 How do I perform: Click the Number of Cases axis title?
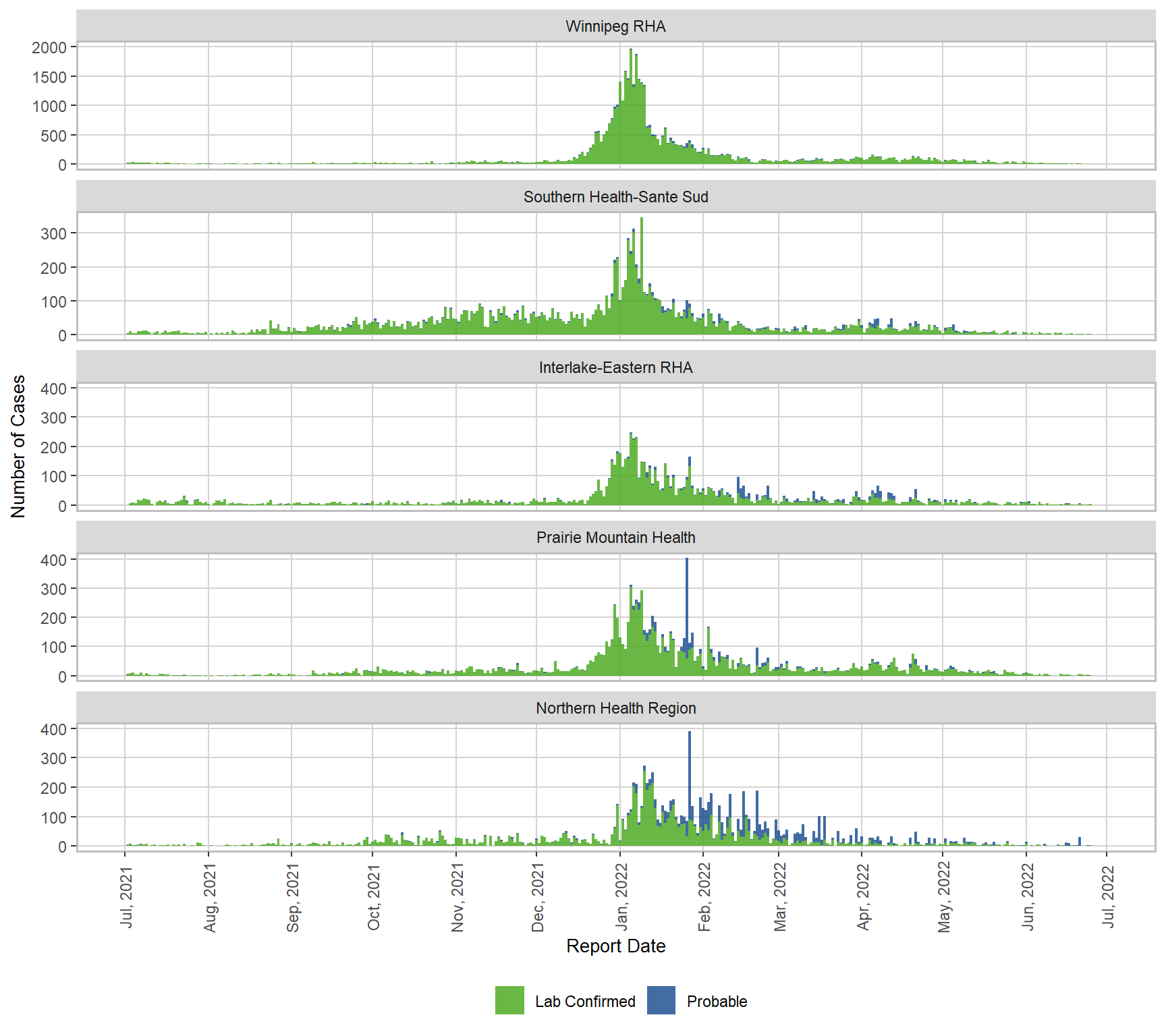pos(18,447)
